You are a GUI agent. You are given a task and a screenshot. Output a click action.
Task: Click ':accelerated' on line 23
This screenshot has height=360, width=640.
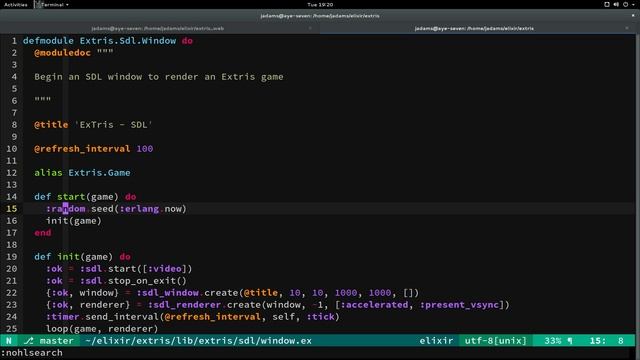point(375,305)
